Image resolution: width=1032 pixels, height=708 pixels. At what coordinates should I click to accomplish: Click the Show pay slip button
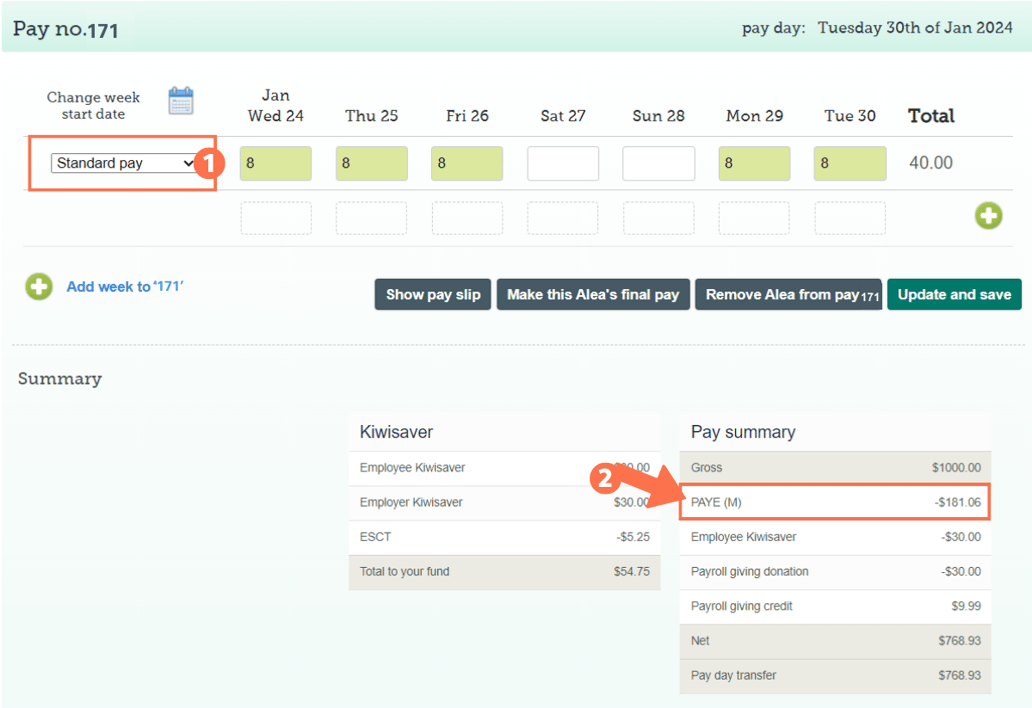(432, 294)
